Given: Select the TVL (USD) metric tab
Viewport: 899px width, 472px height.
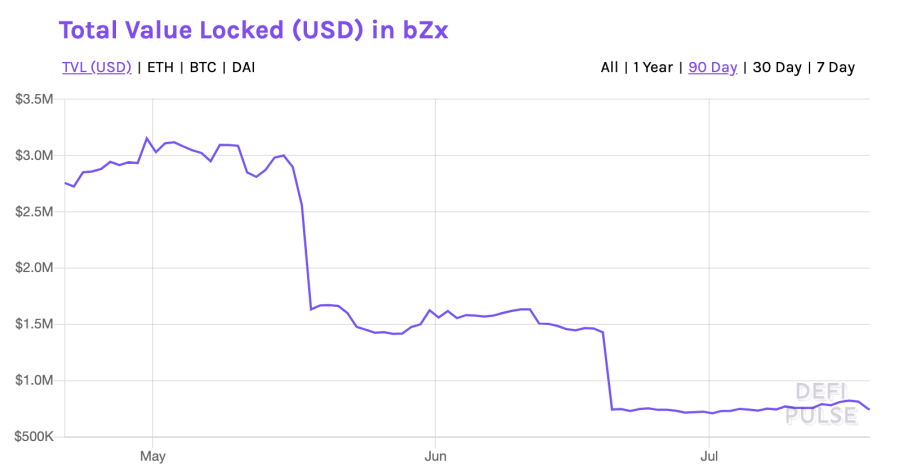Looking at the screenshot, I should click(95, 67).
